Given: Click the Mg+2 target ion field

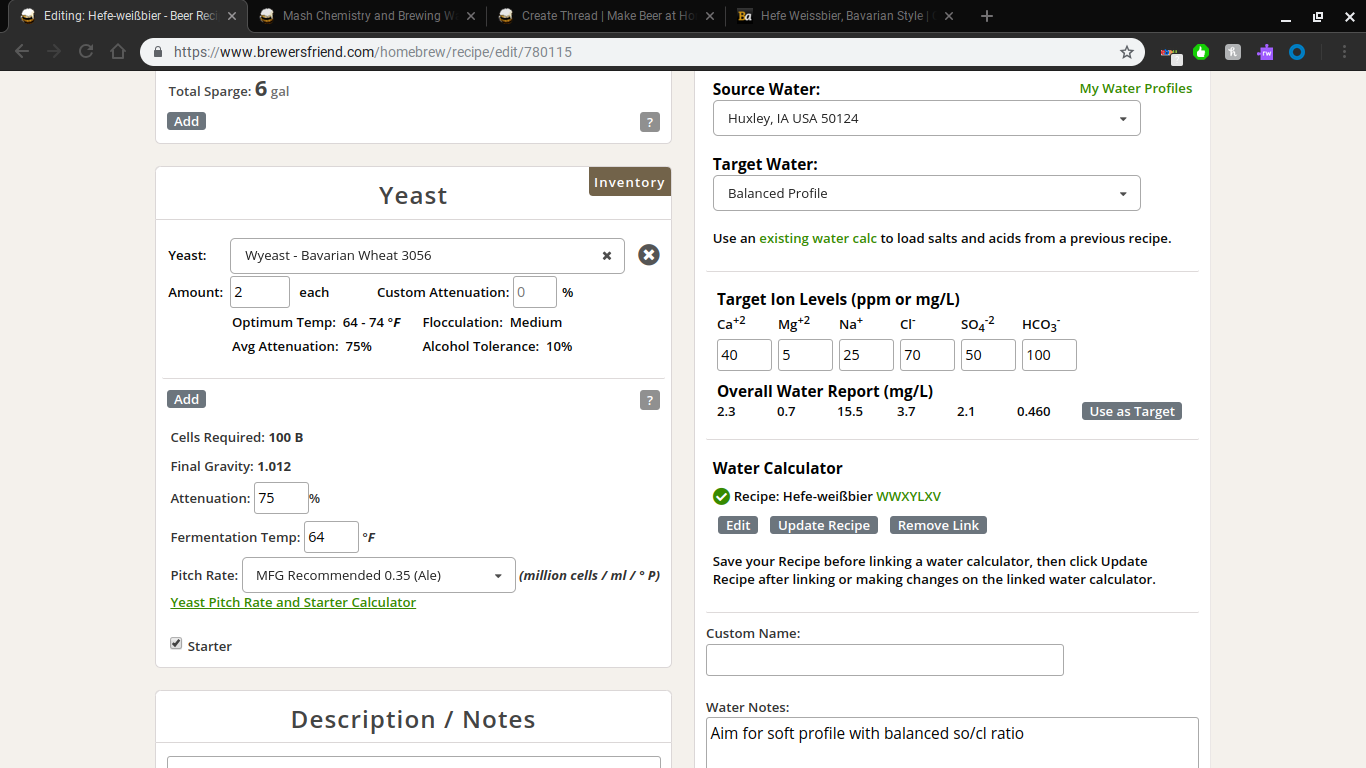Looking at the screenshot, I should click(805, 355).
